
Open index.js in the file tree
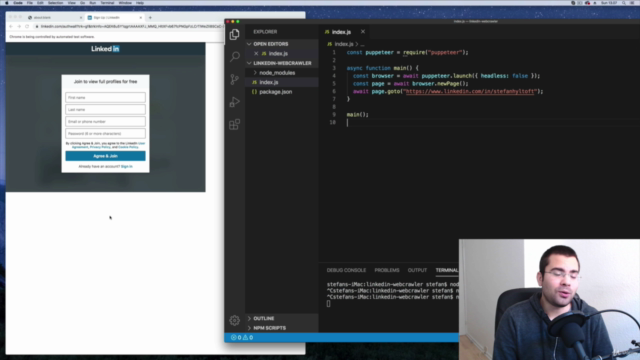[269, 82]
